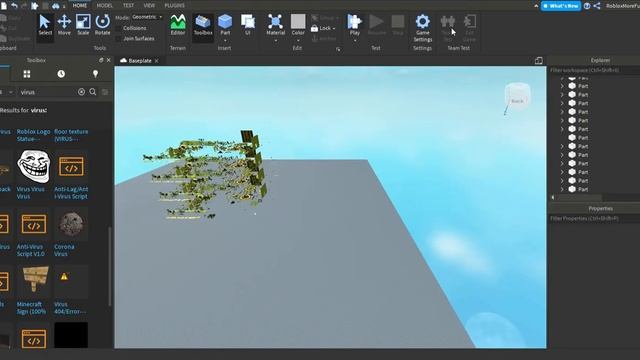This screenshot has height=360, width=640.
Task: Activate the Move tool
Action: [64, 25]
